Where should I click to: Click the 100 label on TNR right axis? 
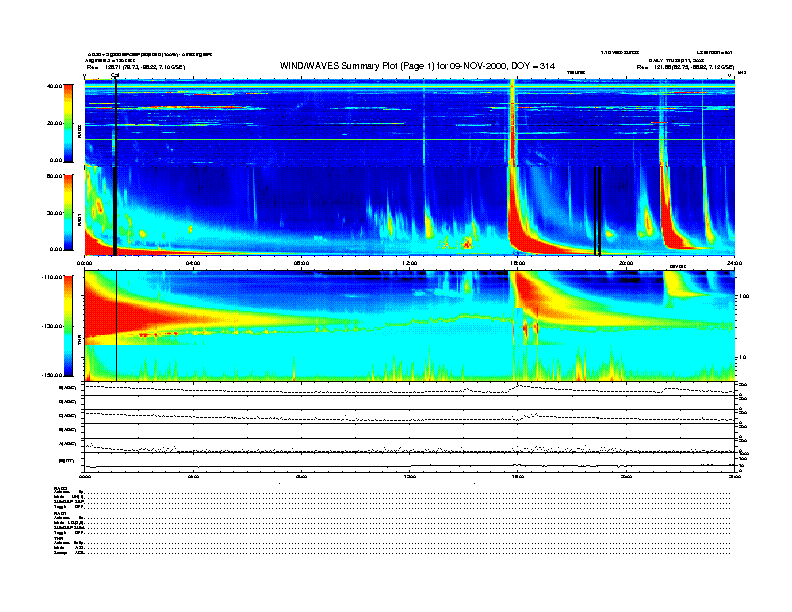[x=745, y=296]
